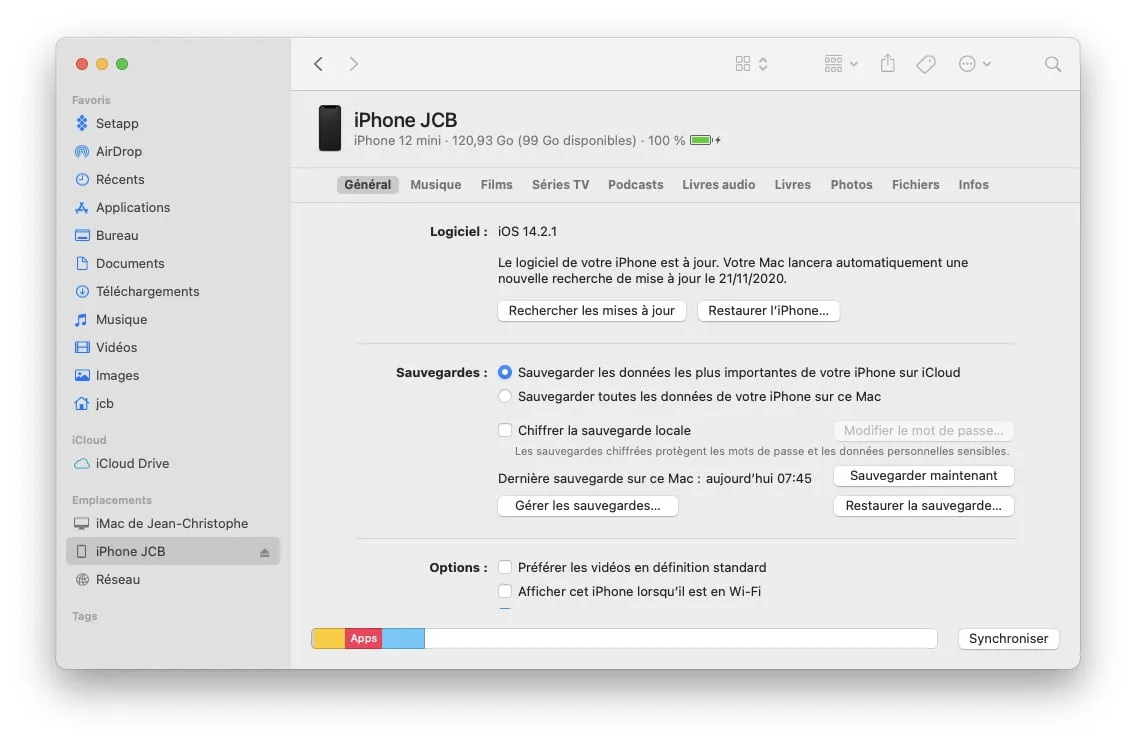
Task: Click the Tags sidebar heading
Action: 85,616
